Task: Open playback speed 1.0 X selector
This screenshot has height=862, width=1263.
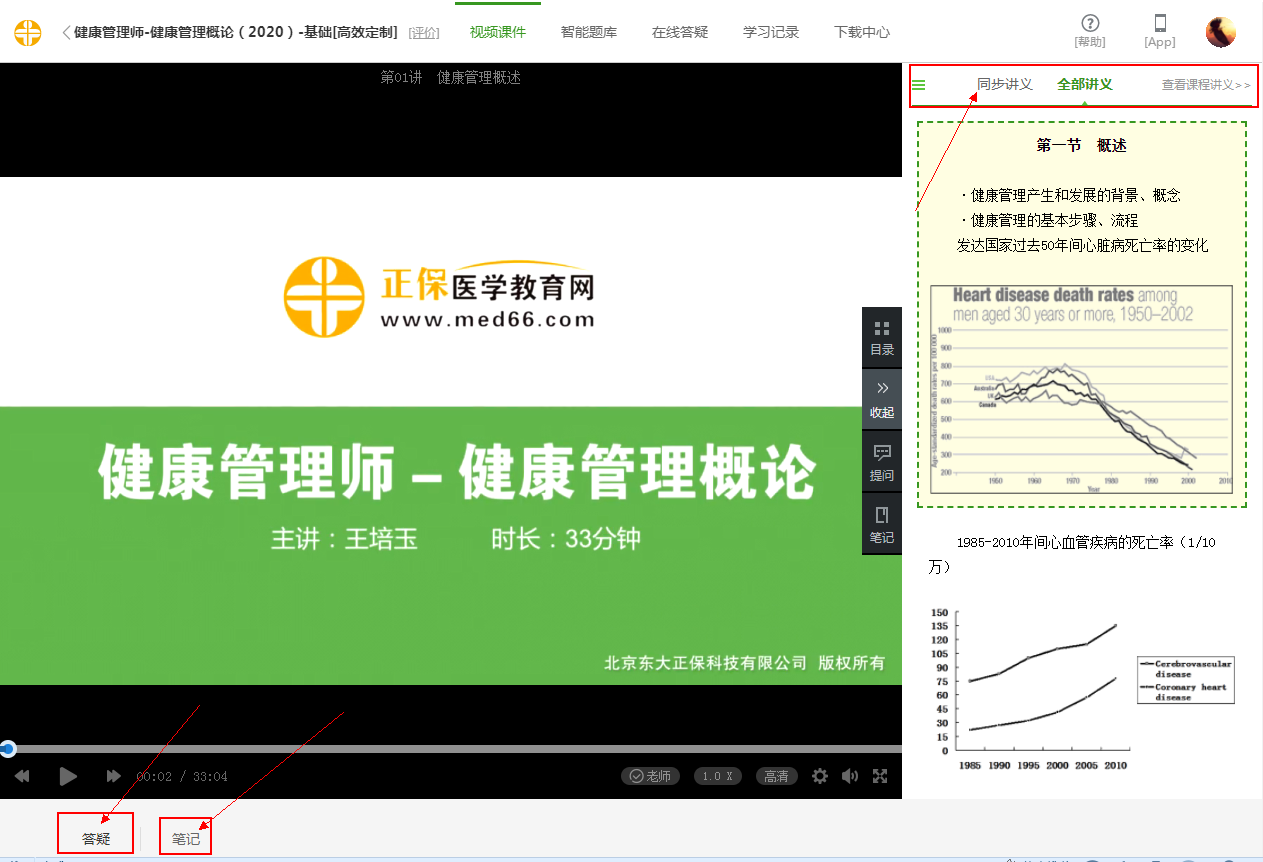Action: pyautogui.click(x=717, y=776)
